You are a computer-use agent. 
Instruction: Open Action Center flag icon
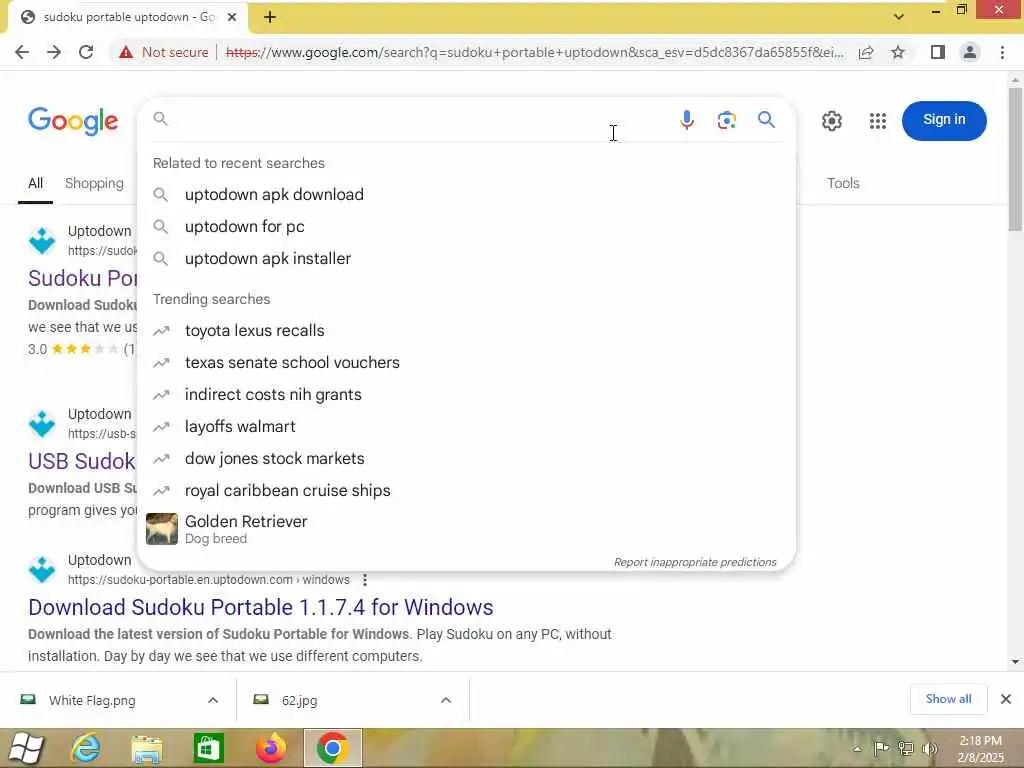[x=881, y=748]
